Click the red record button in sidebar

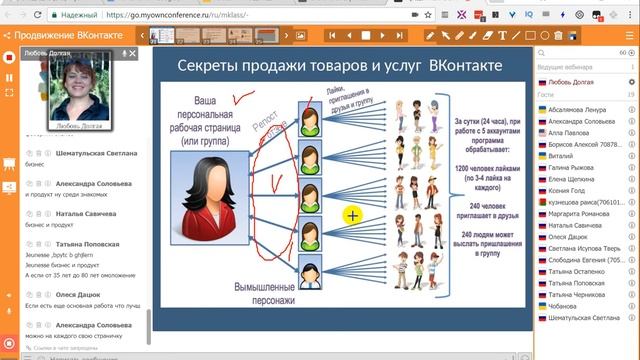point(9,58)
